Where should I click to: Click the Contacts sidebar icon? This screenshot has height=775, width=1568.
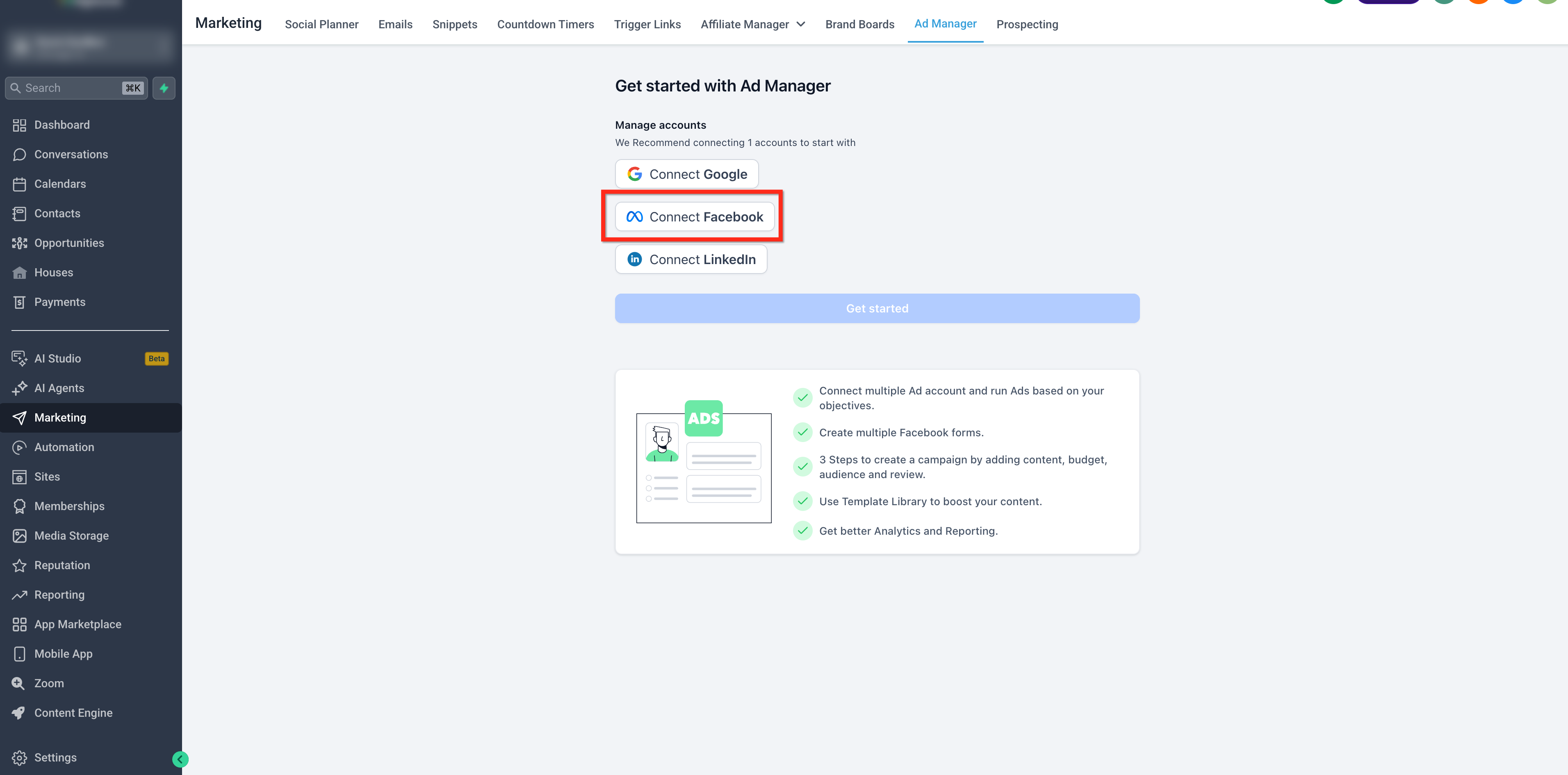[x=20, y=214]
